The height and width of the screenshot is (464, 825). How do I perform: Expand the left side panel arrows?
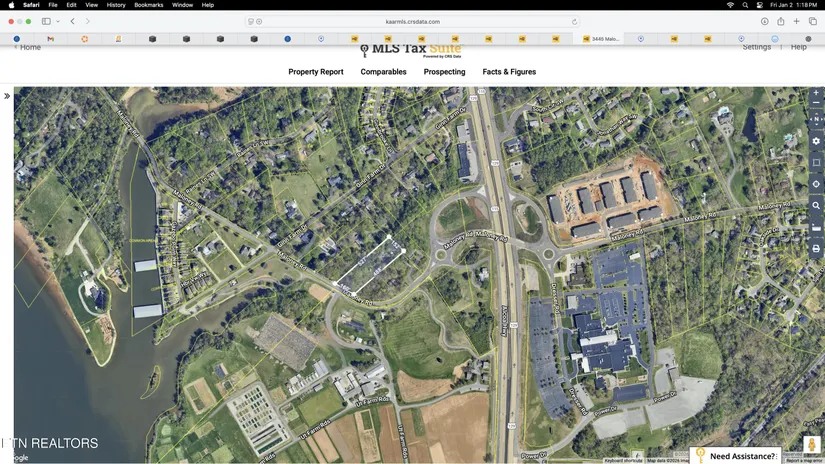tap(7, 96)
